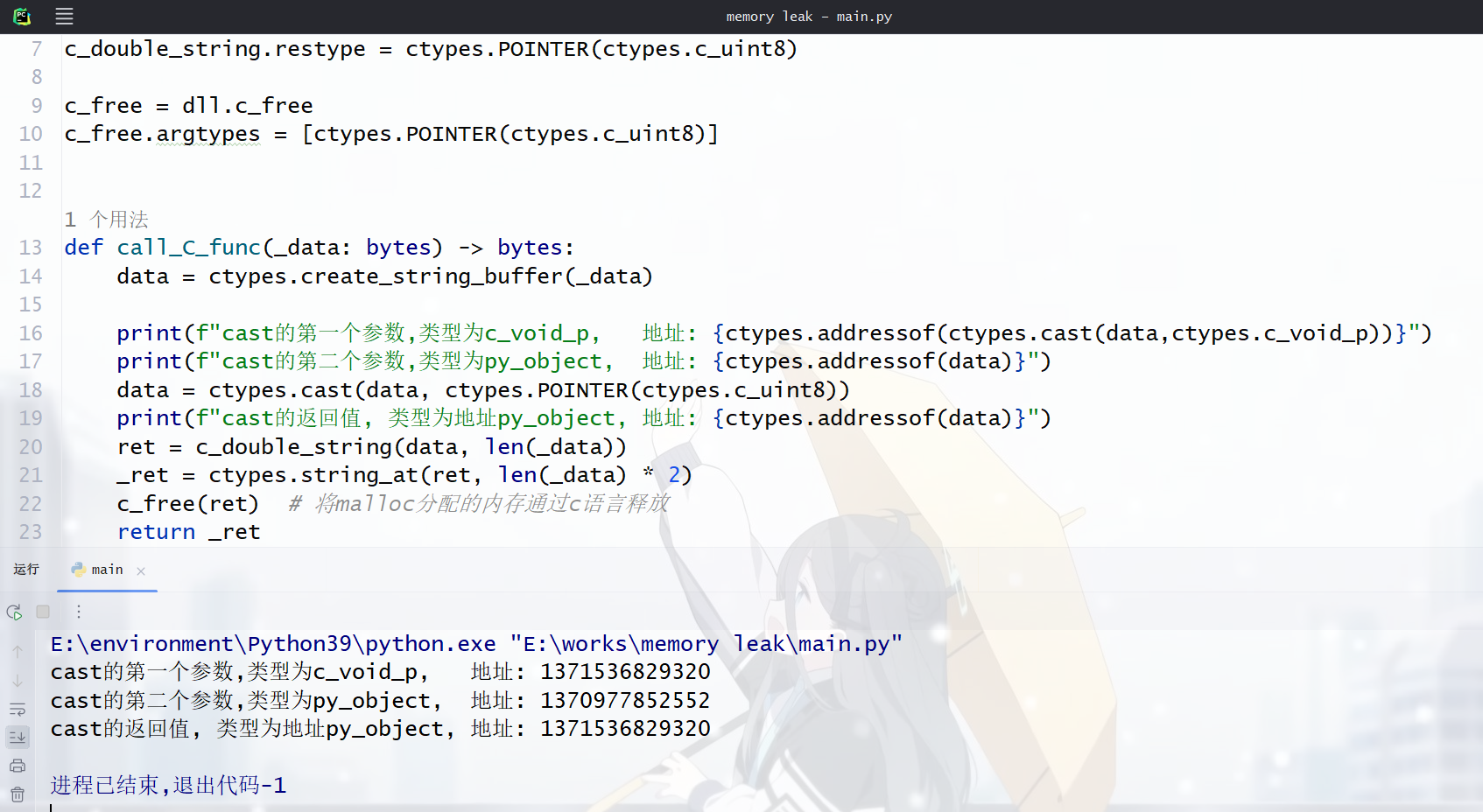Click the warning-underlined argtypes on line 10
Image resolution: width=1483 pixels, height=812 pixels.
208,134
